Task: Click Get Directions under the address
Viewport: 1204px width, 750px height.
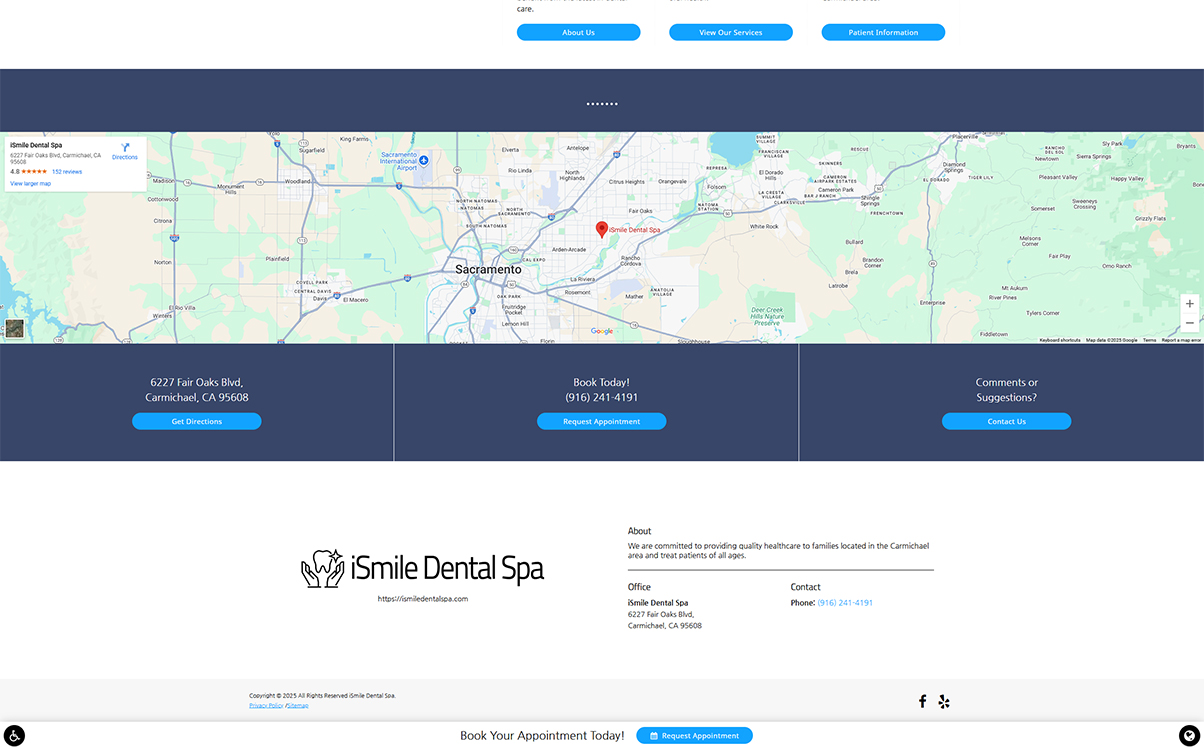Action: pos(196,420)
